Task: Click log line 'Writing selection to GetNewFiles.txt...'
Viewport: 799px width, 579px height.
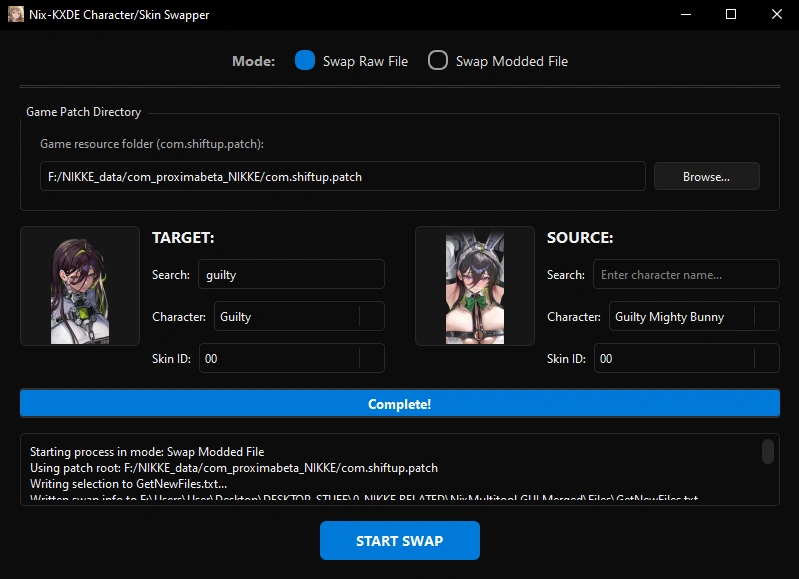Action: pos(128,484)
